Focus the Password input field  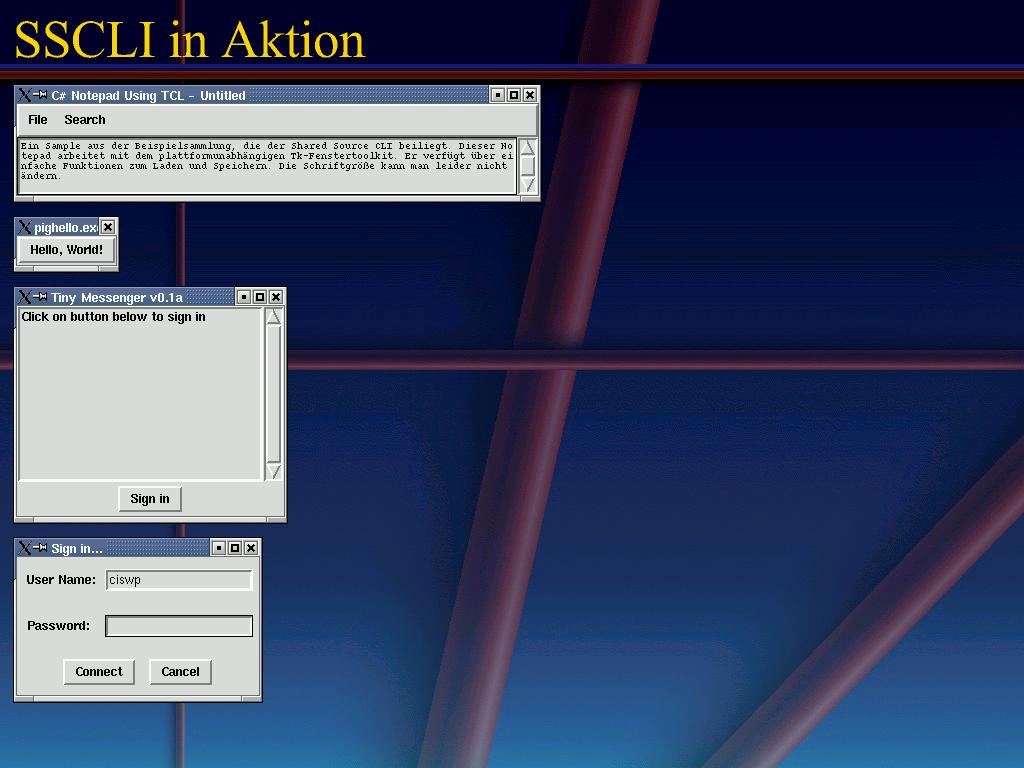pyautogui.click(x=179, y=626)
